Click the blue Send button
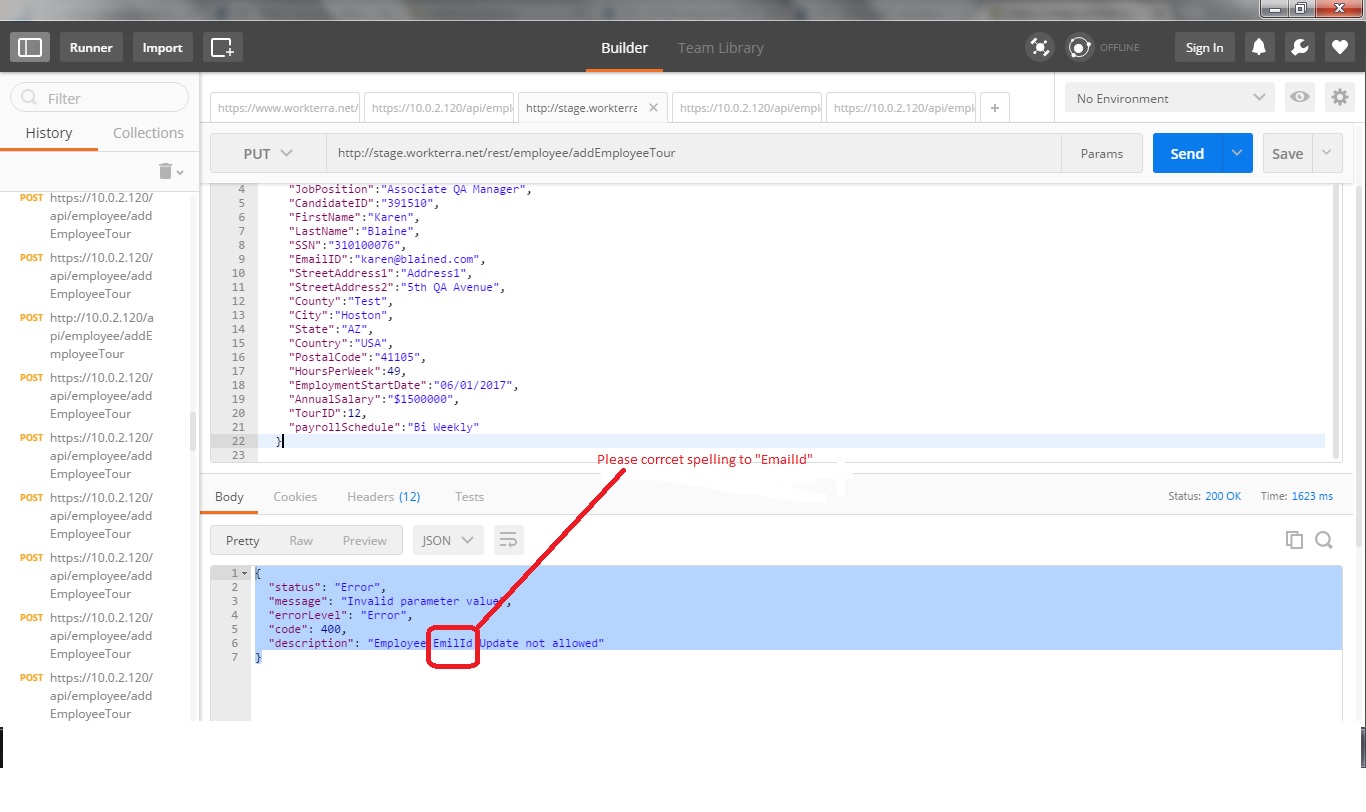Viewport: 1366px width, 812px height. pyautogui.click(x=1187, y=154)
